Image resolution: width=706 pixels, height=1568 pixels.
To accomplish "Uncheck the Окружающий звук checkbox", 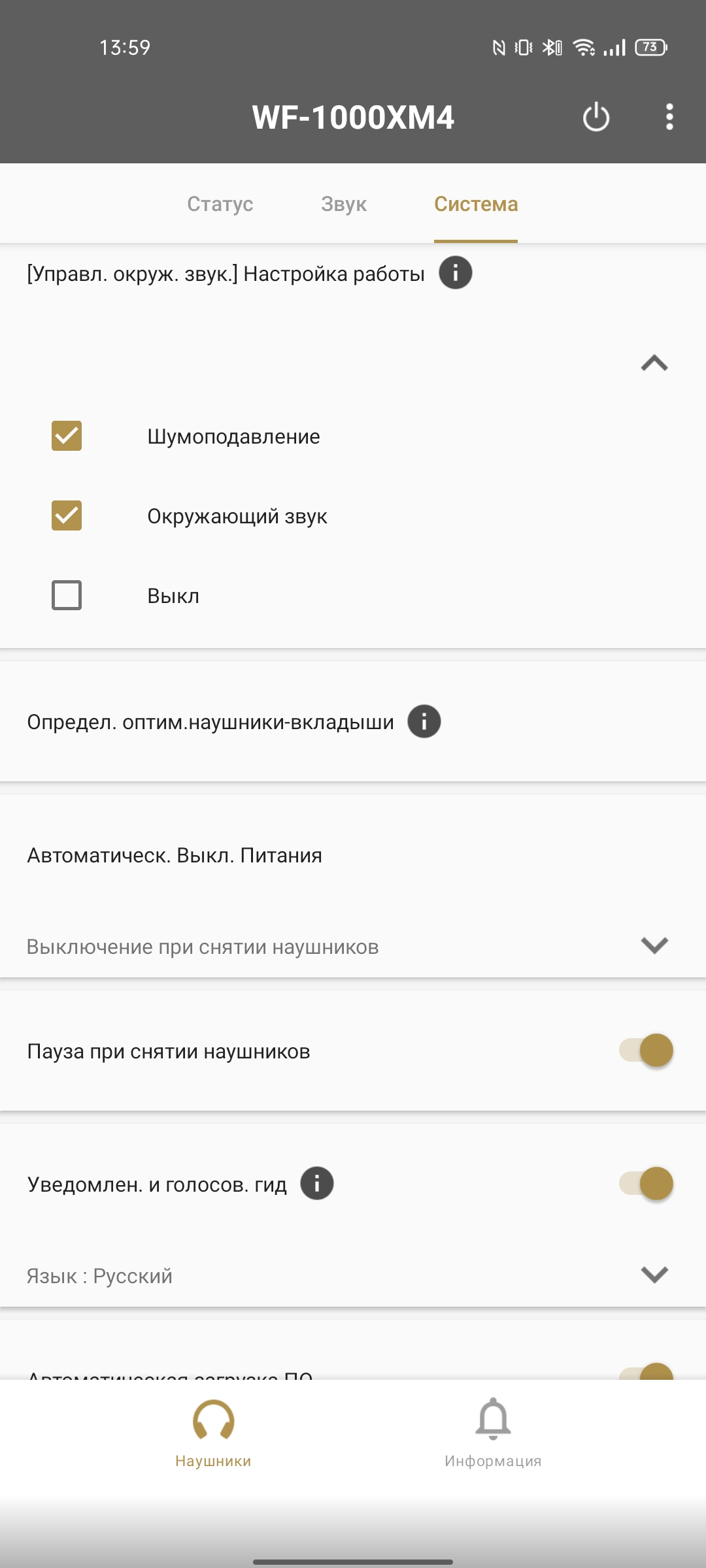I will [67, 515].
